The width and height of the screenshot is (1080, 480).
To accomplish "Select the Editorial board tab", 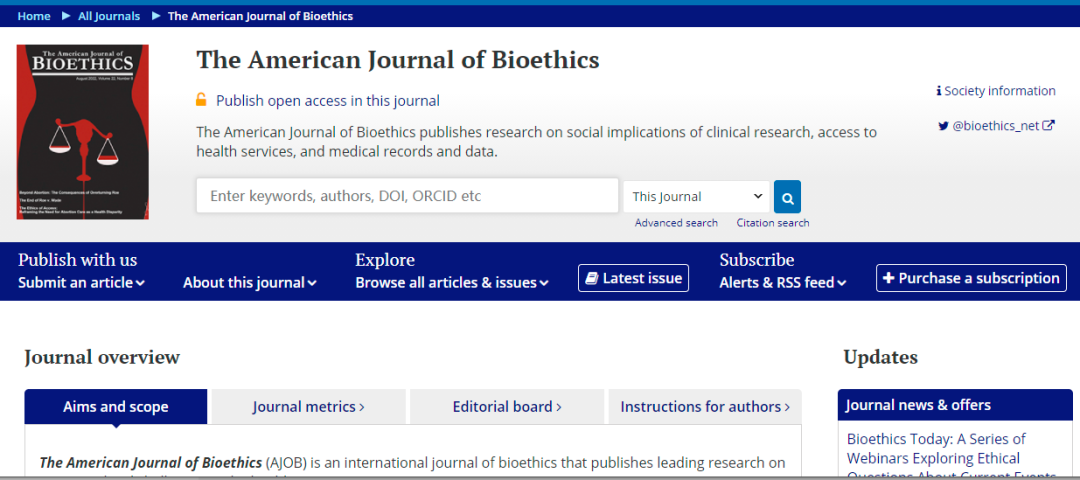I will pyautogui.click(x=507, y=407).
